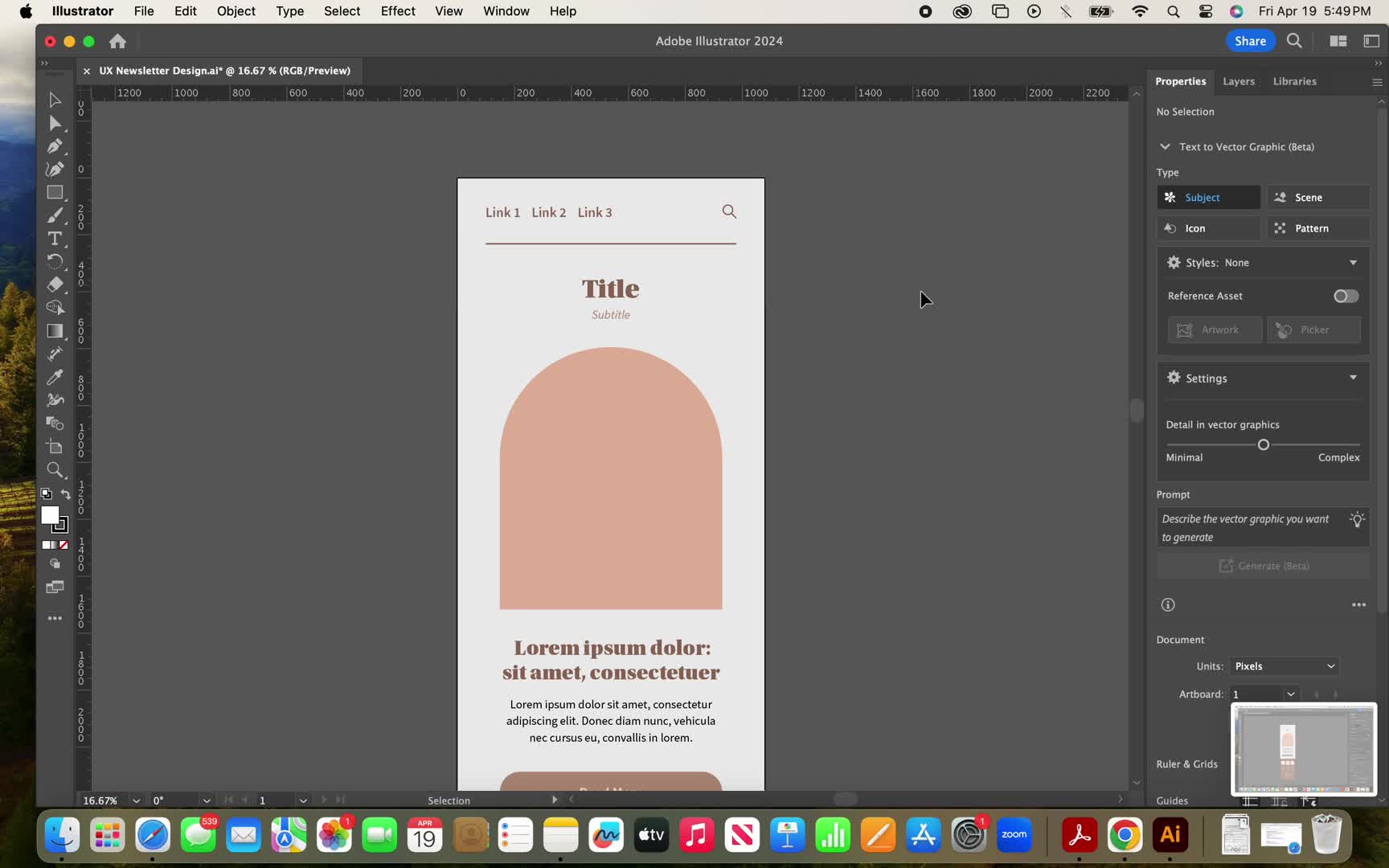Open the Type menu
Viewport: 1389px width, 868px height.
coord(289,11)
